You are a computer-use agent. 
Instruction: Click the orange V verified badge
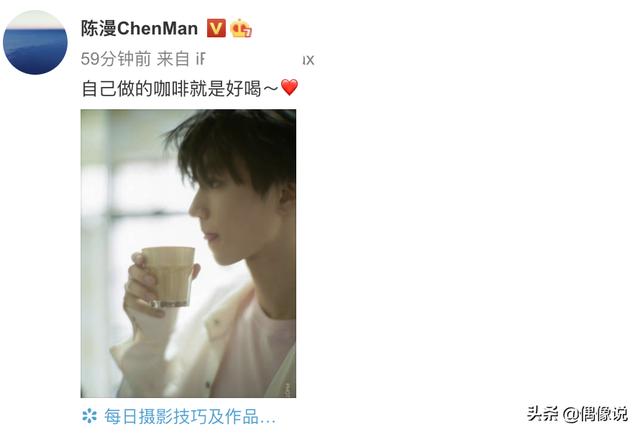pyautogui.click(x=216, y=29)
